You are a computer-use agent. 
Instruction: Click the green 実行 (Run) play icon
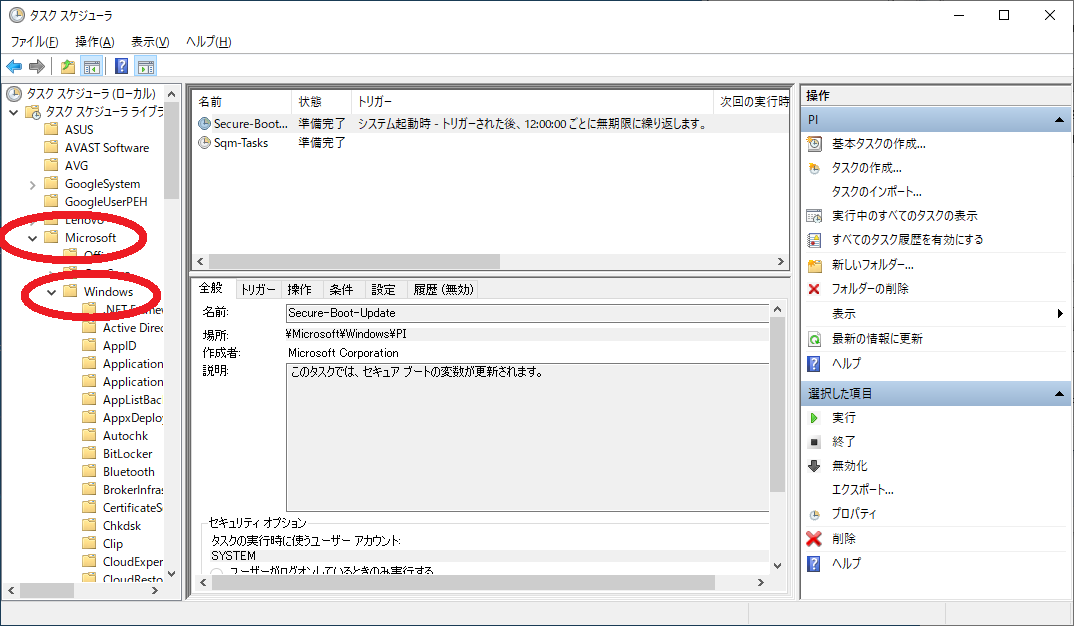[814, 417]
